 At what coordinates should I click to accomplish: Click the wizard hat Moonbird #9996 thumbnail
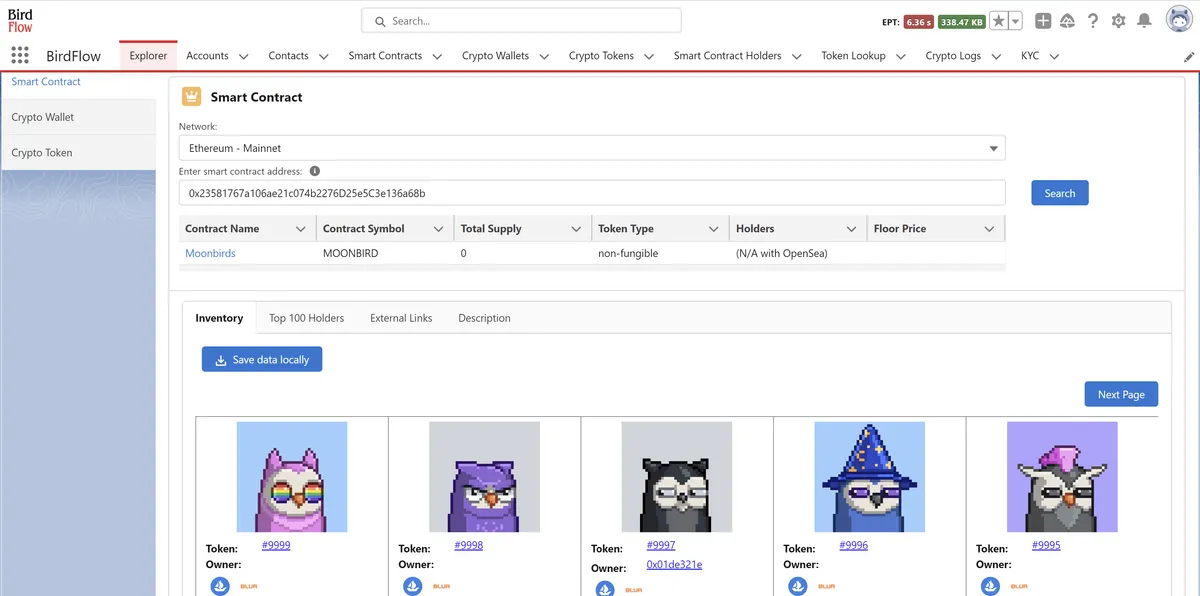click(x=870, y=476)
